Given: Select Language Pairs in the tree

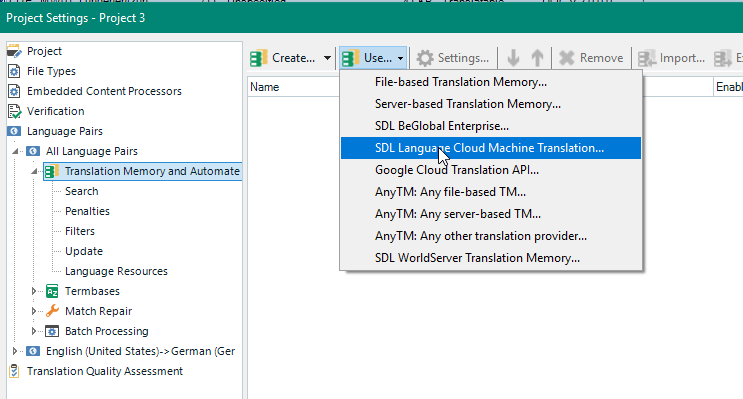Looking at the screenshot, I should click(x=64, y=131).
